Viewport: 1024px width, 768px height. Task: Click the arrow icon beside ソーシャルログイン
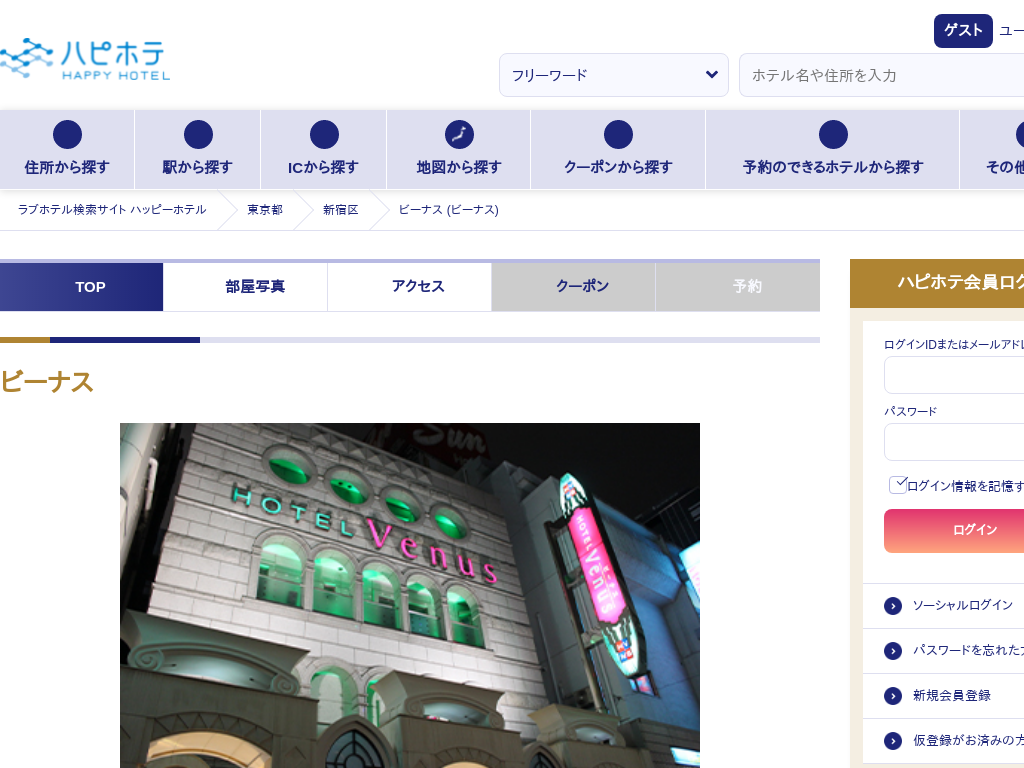(x=893, y=606)
